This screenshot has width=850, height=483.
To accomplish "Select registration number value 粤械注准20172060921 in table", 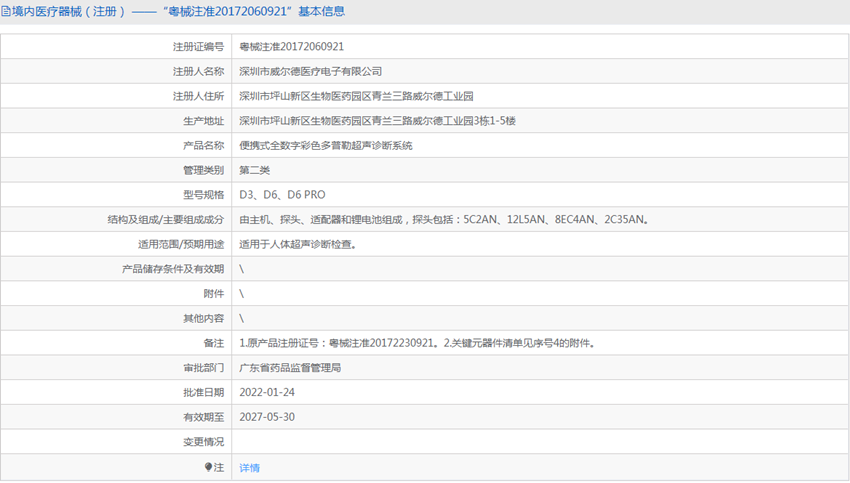I will point(292,47).
